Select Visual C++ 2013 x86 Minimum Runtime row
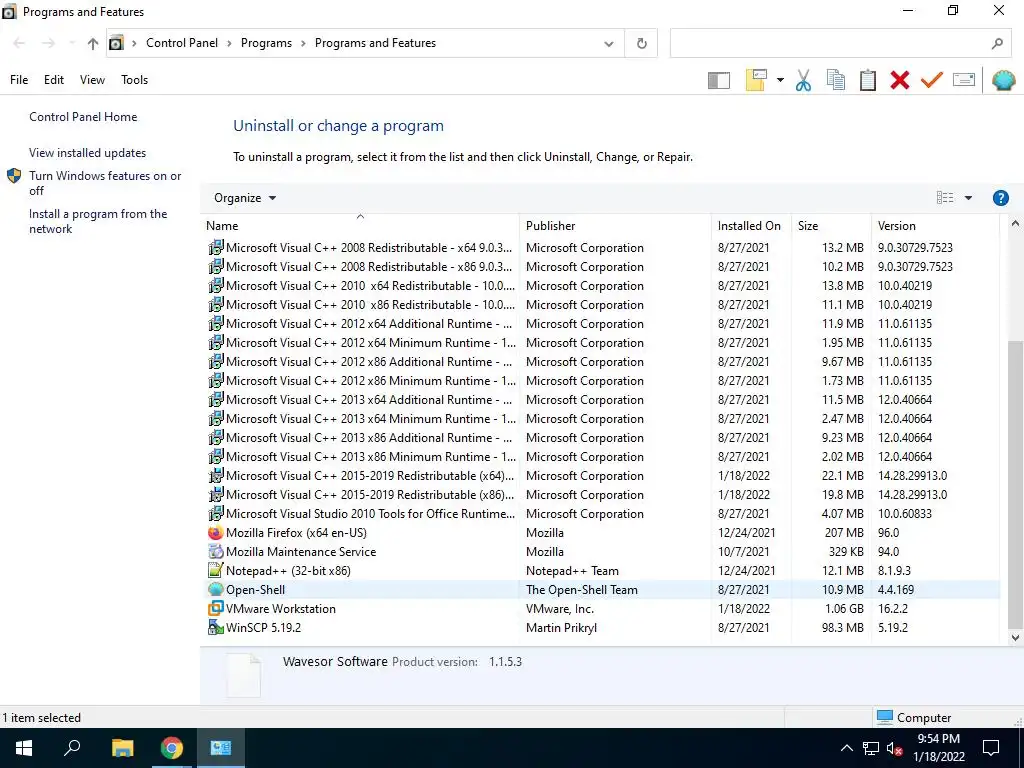 tap(601, 457)
